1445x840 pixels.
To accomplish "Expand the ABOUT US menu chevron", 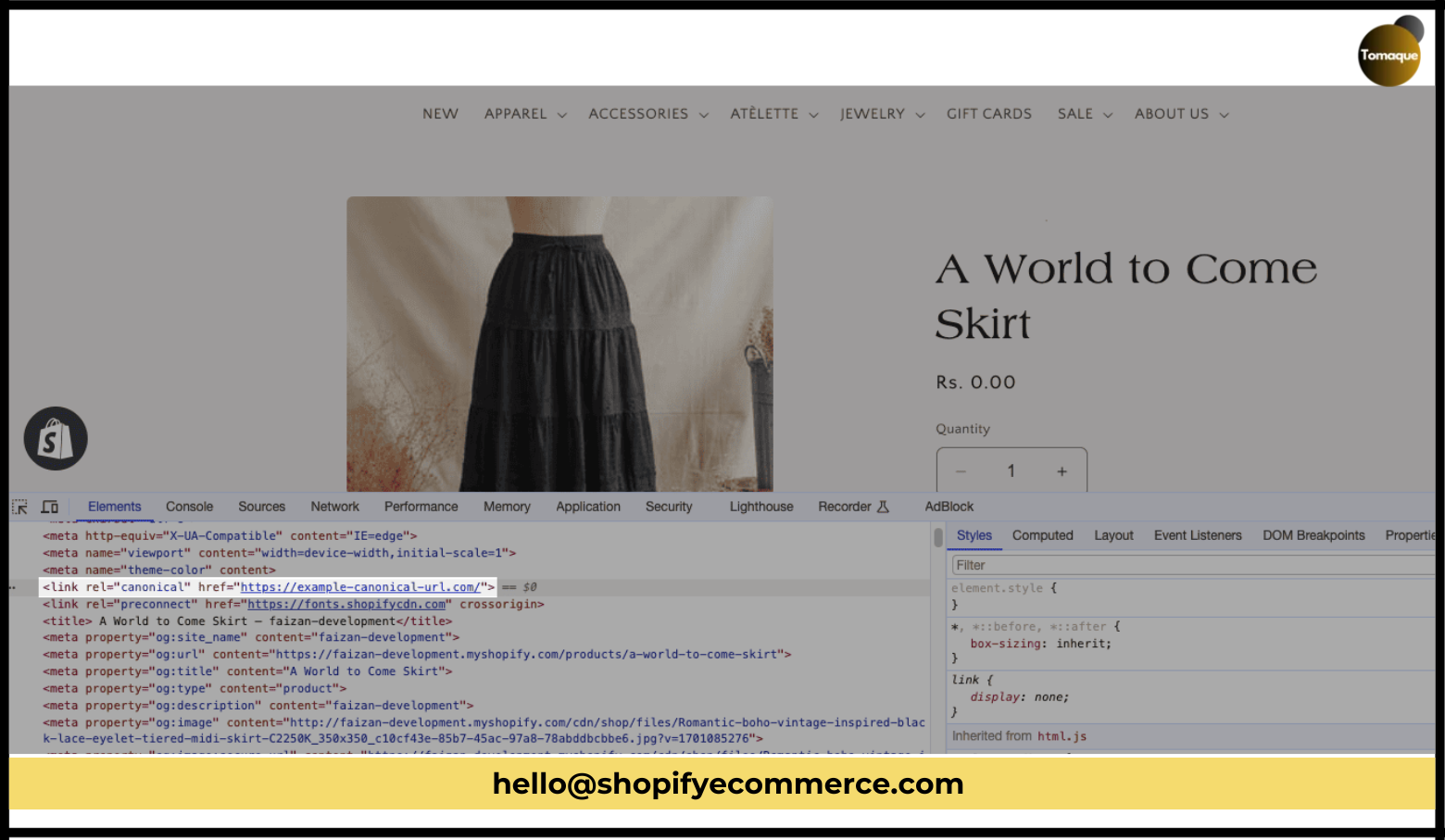I will (x=1224, y=115).
